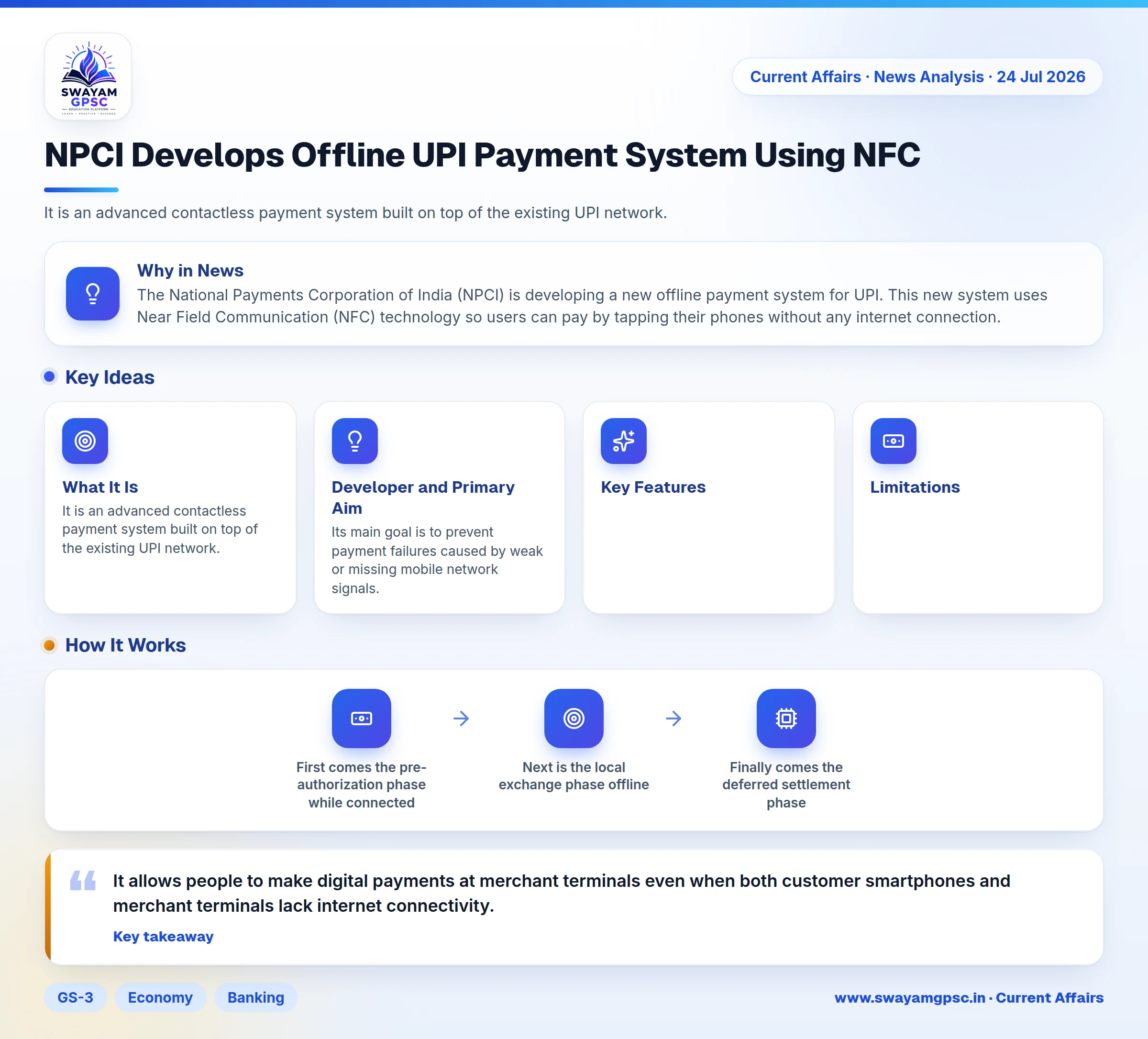1148x1039 pixels.
Task: Click the Why in News lightbulb icon
Action: pyautogui.click(x=93, y=294)
